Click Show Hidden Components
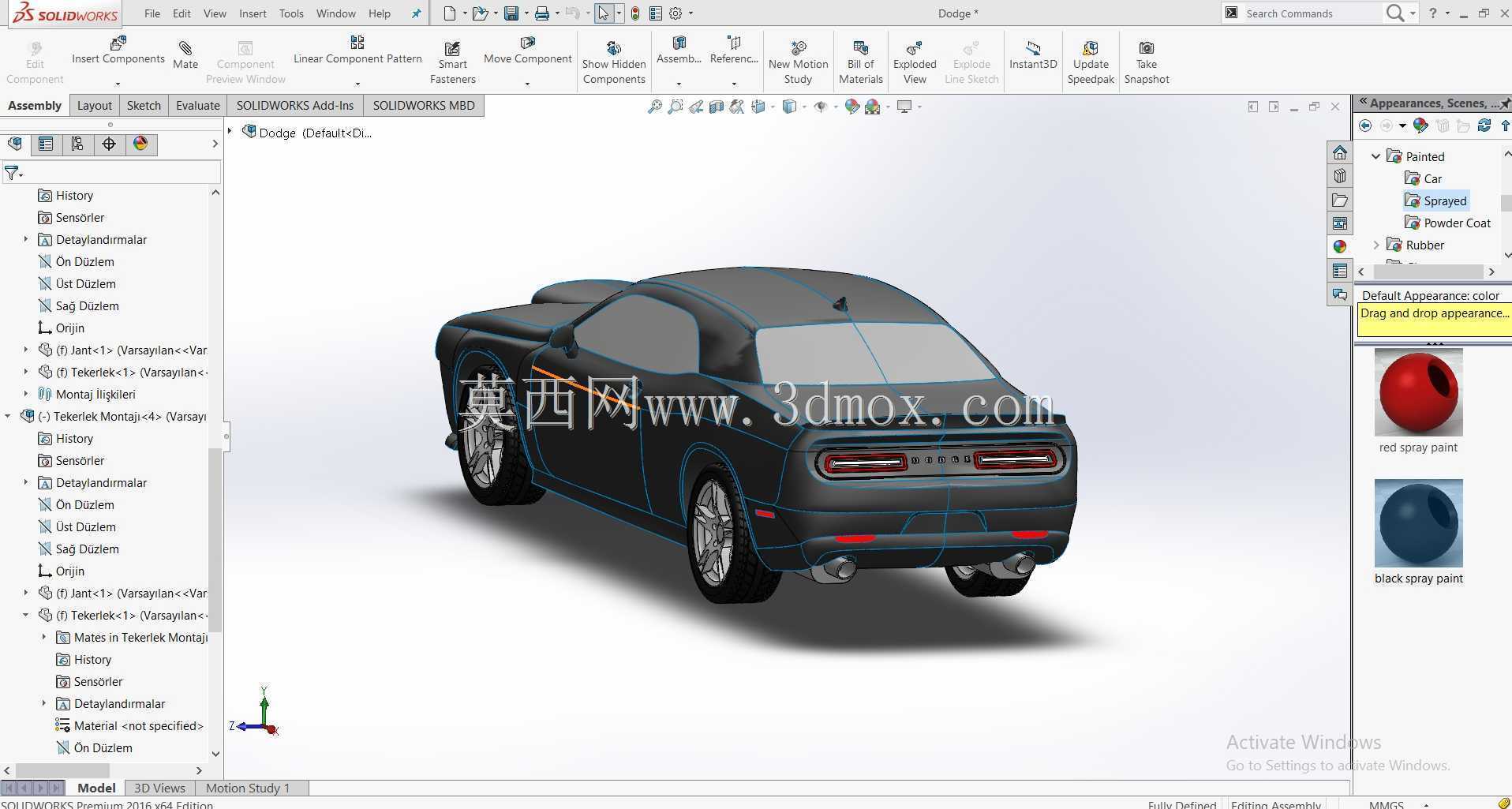 [x=614, y=62]
